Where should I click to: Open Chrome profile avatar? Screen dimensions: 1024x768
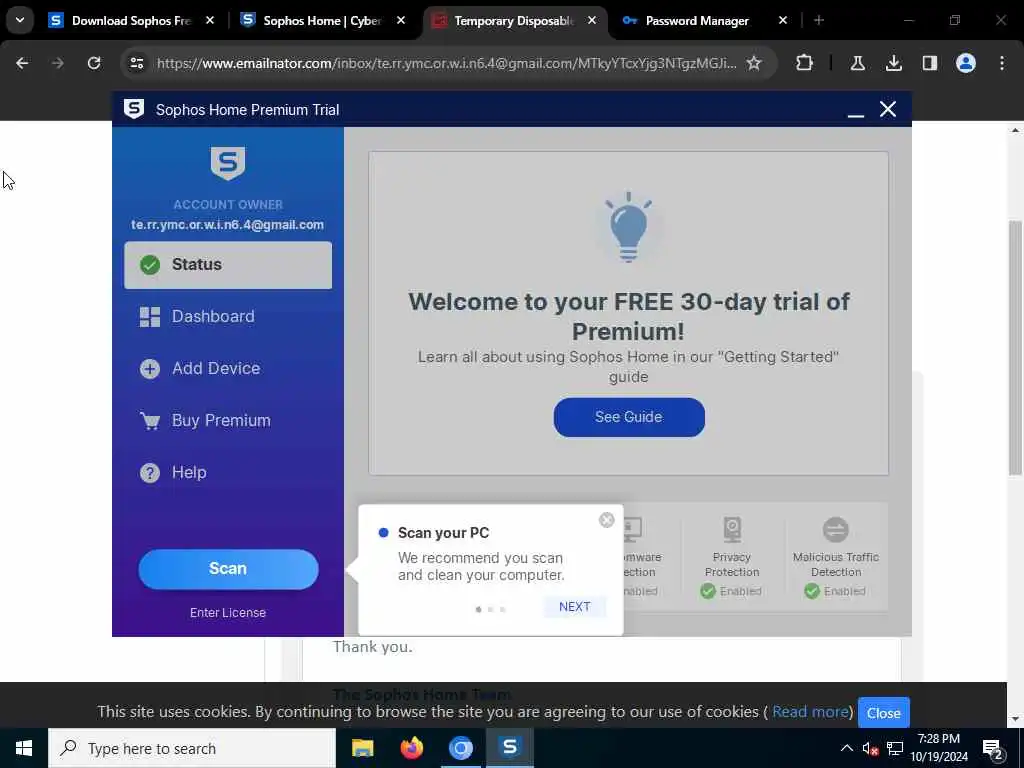coord(966,63)
